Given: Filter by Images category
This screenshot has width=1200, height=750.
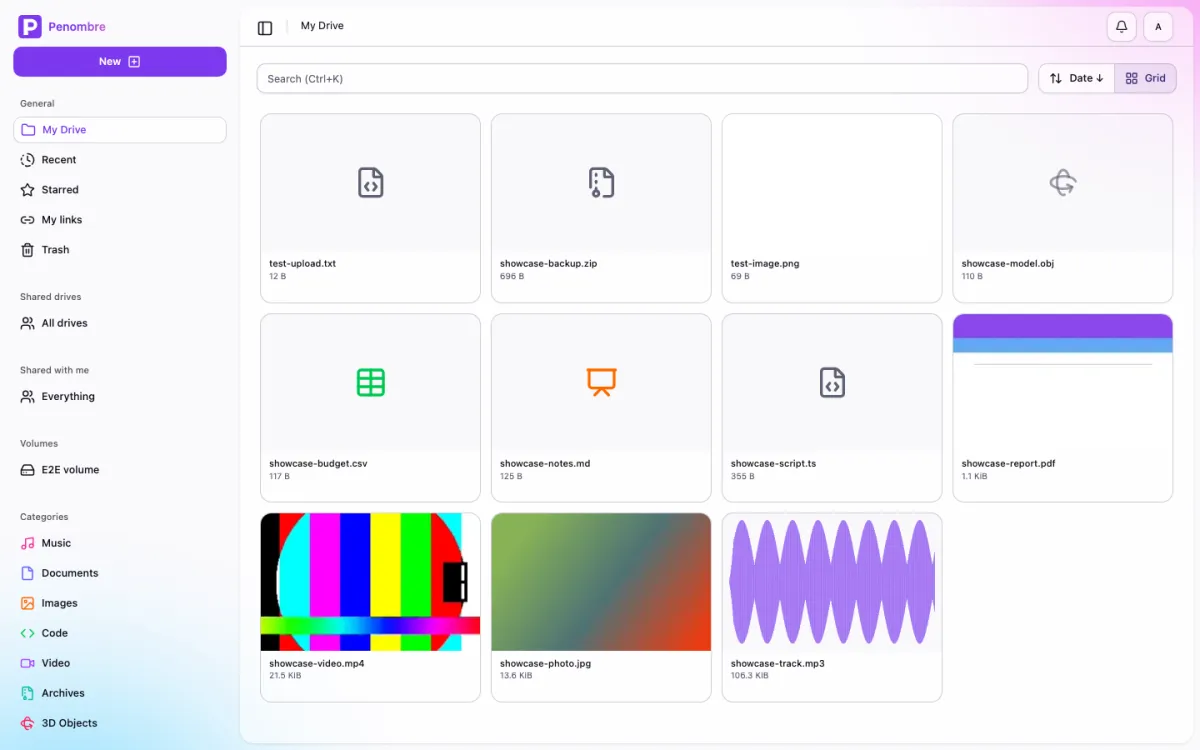Looking at the screenshot, I should pos(120,603).
